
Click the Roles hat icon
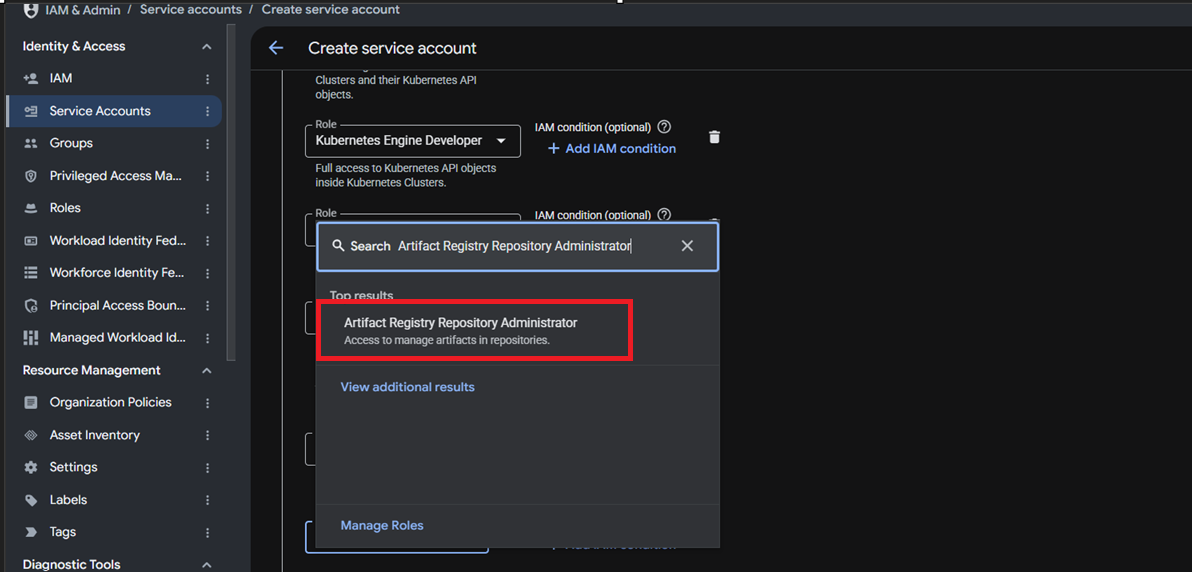pyautogui.click(x=31, y=208)
